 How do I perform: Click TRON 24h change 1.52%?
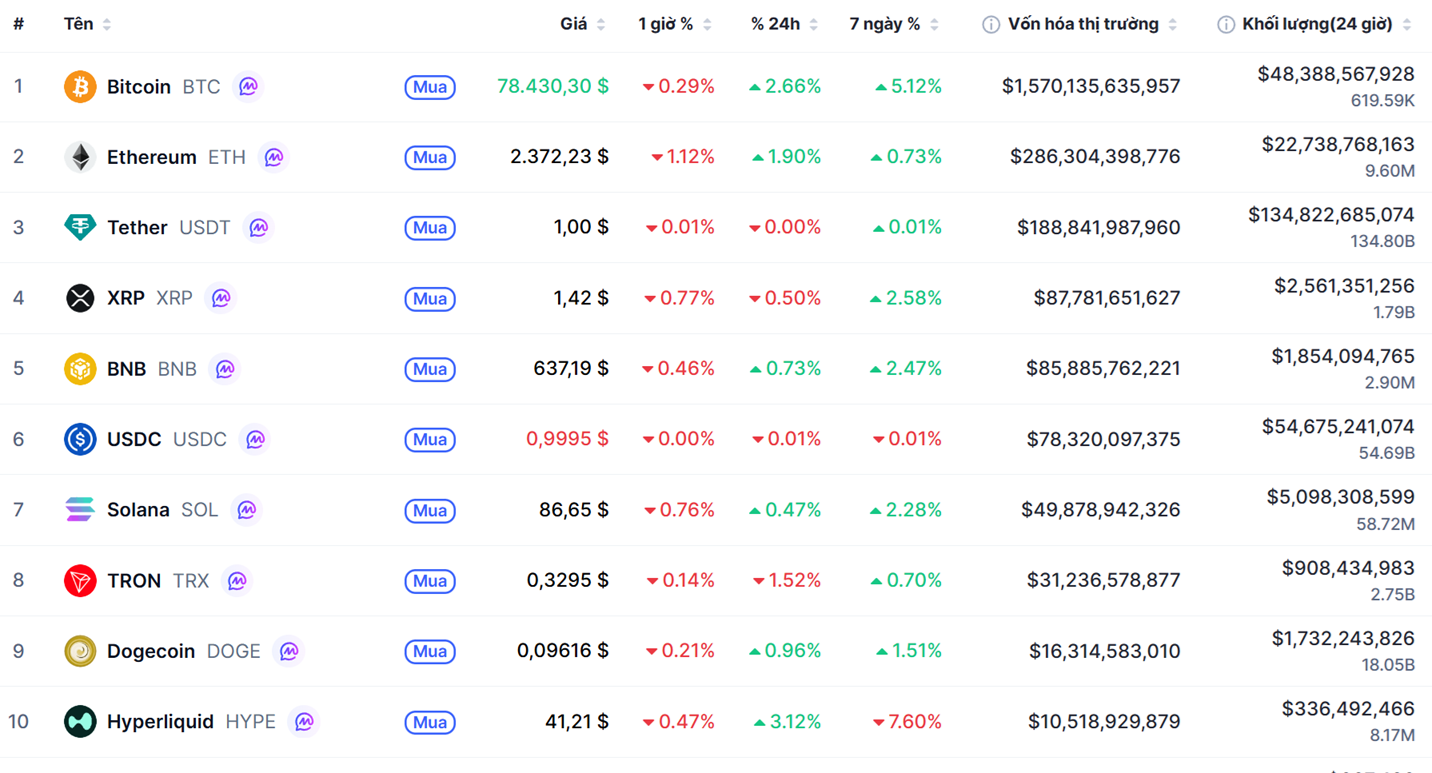pos(786,580)
